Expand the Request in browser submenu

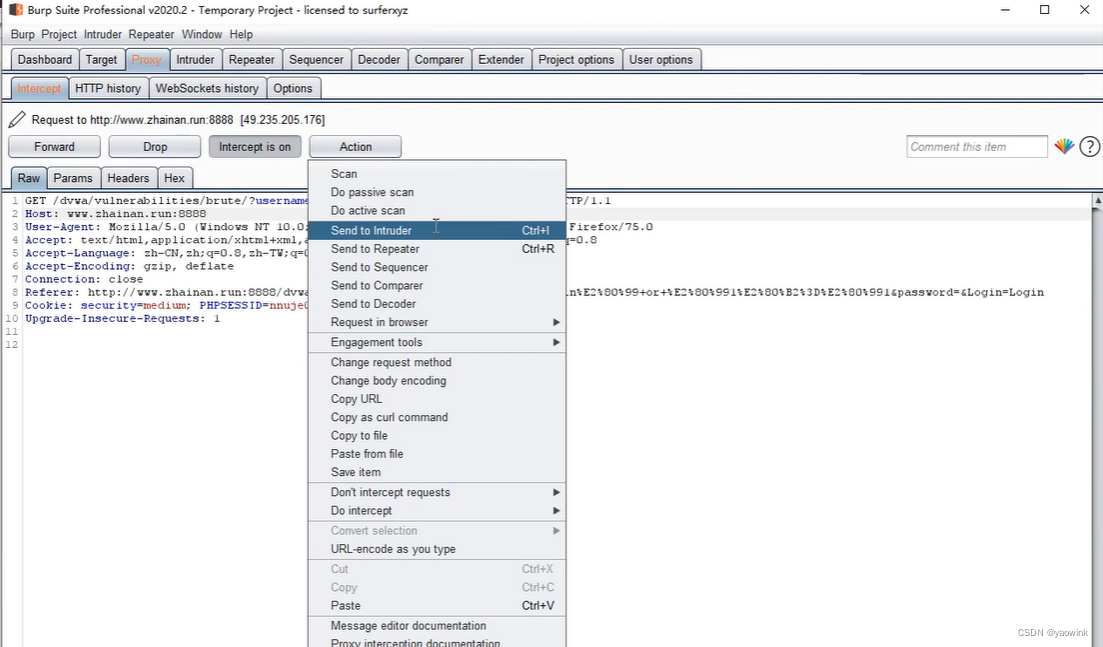point(437,322)
